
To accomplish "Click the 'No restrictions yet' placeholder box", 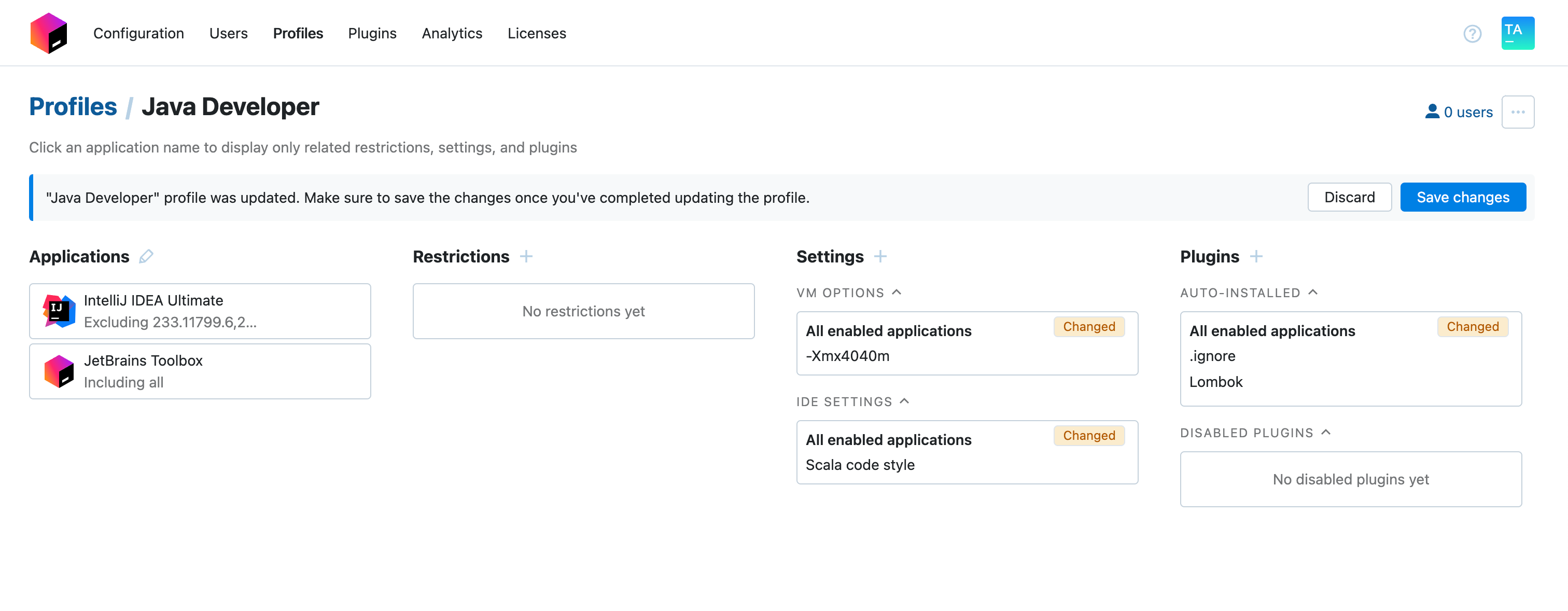I will click(x=583, y=311).
